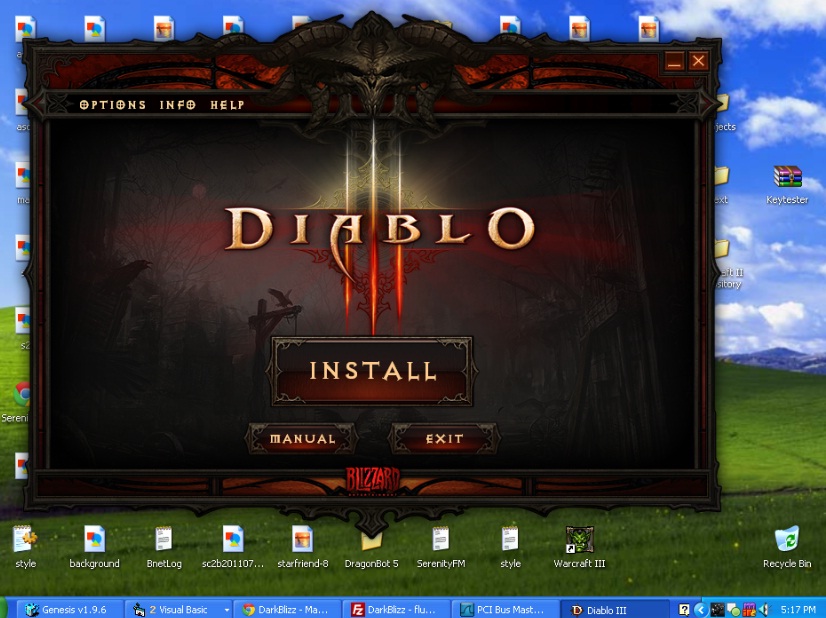Open the HELP menu
Image resolution: width=826 pixels, height=618 pixels.
pos(227,105)
